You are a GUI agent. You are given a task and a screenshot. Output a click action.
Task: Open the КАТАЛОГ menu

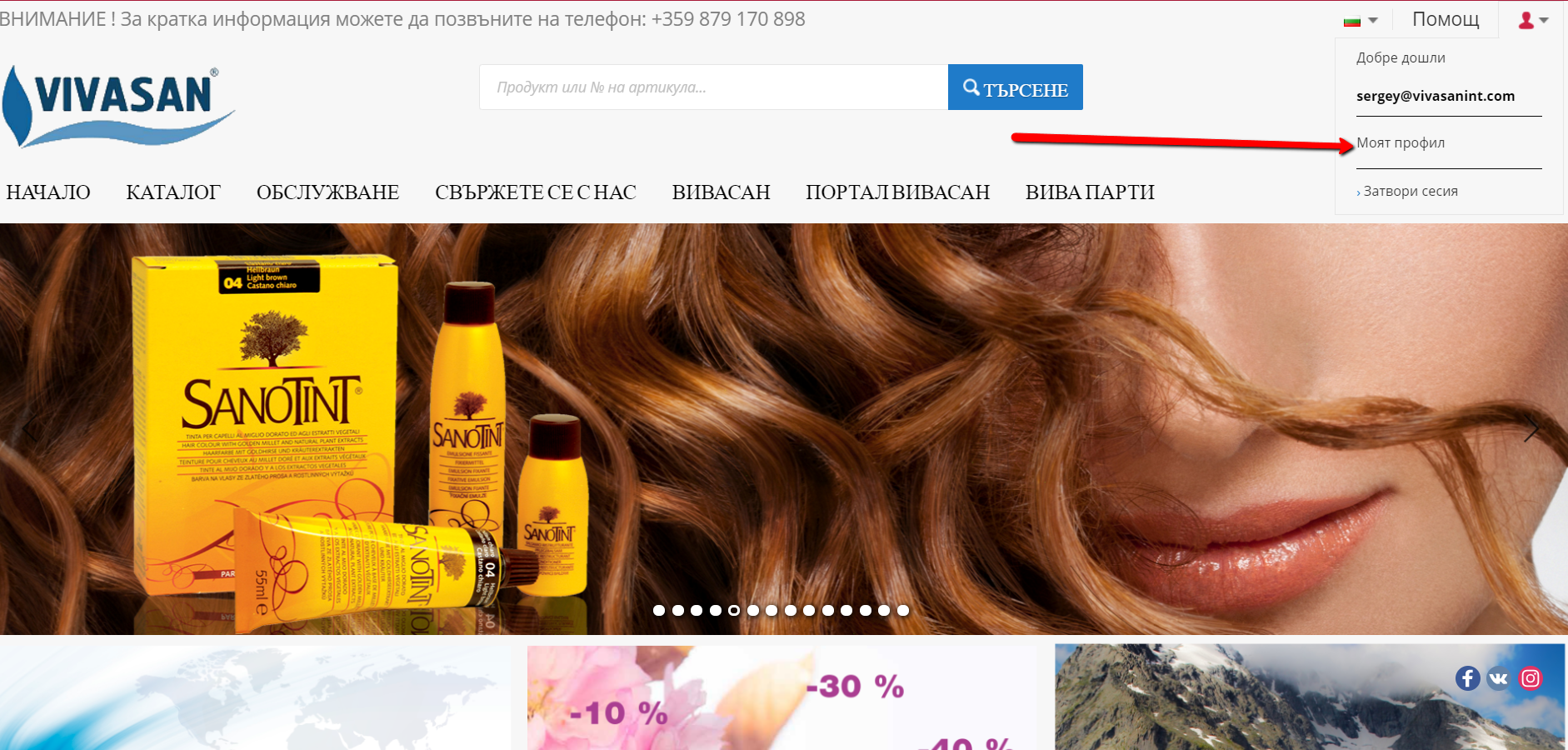click(x=173, y=192)
